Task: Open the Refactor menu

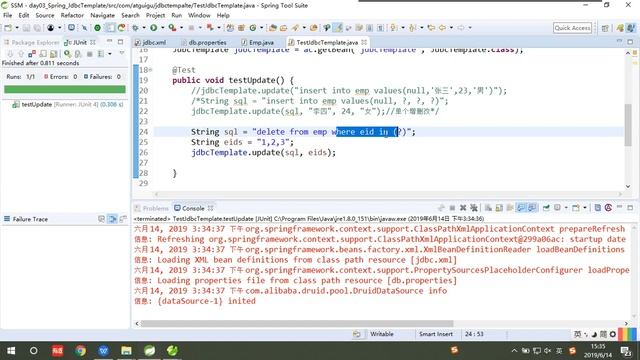Action: [x=72, y=15]
